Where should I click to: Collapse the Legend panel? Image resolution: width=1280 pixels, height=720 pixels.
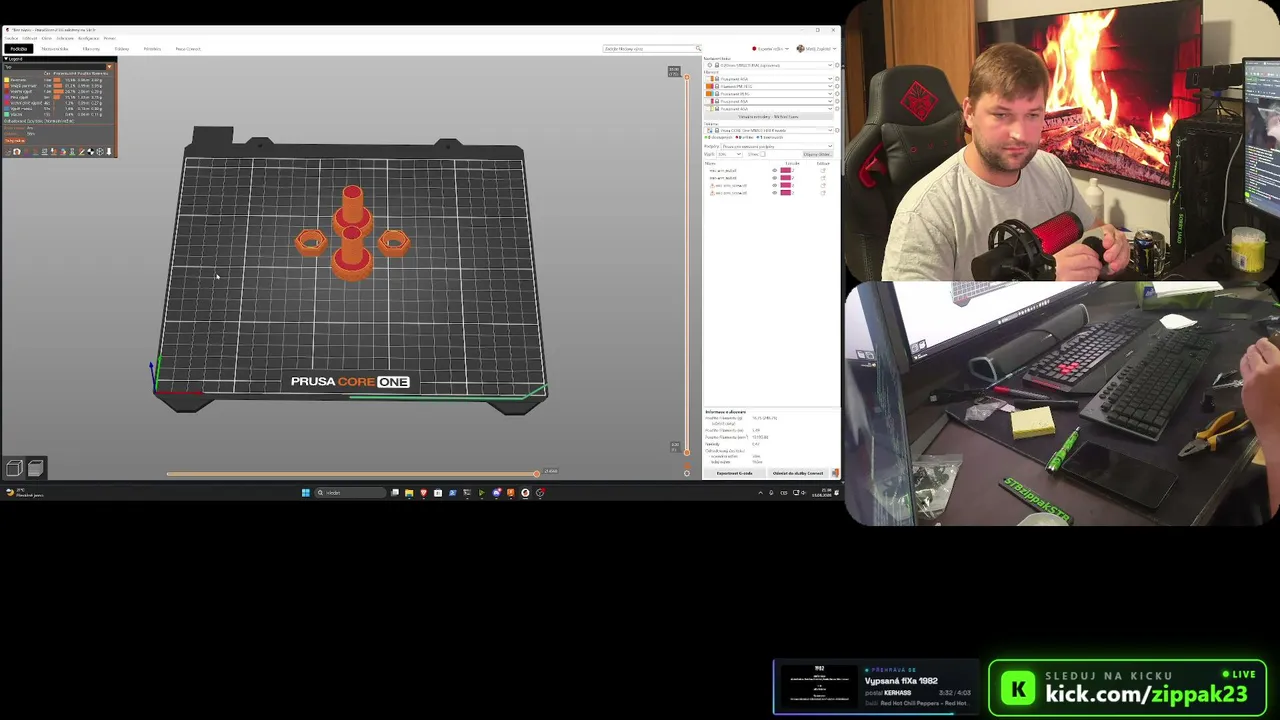point(7,59)
